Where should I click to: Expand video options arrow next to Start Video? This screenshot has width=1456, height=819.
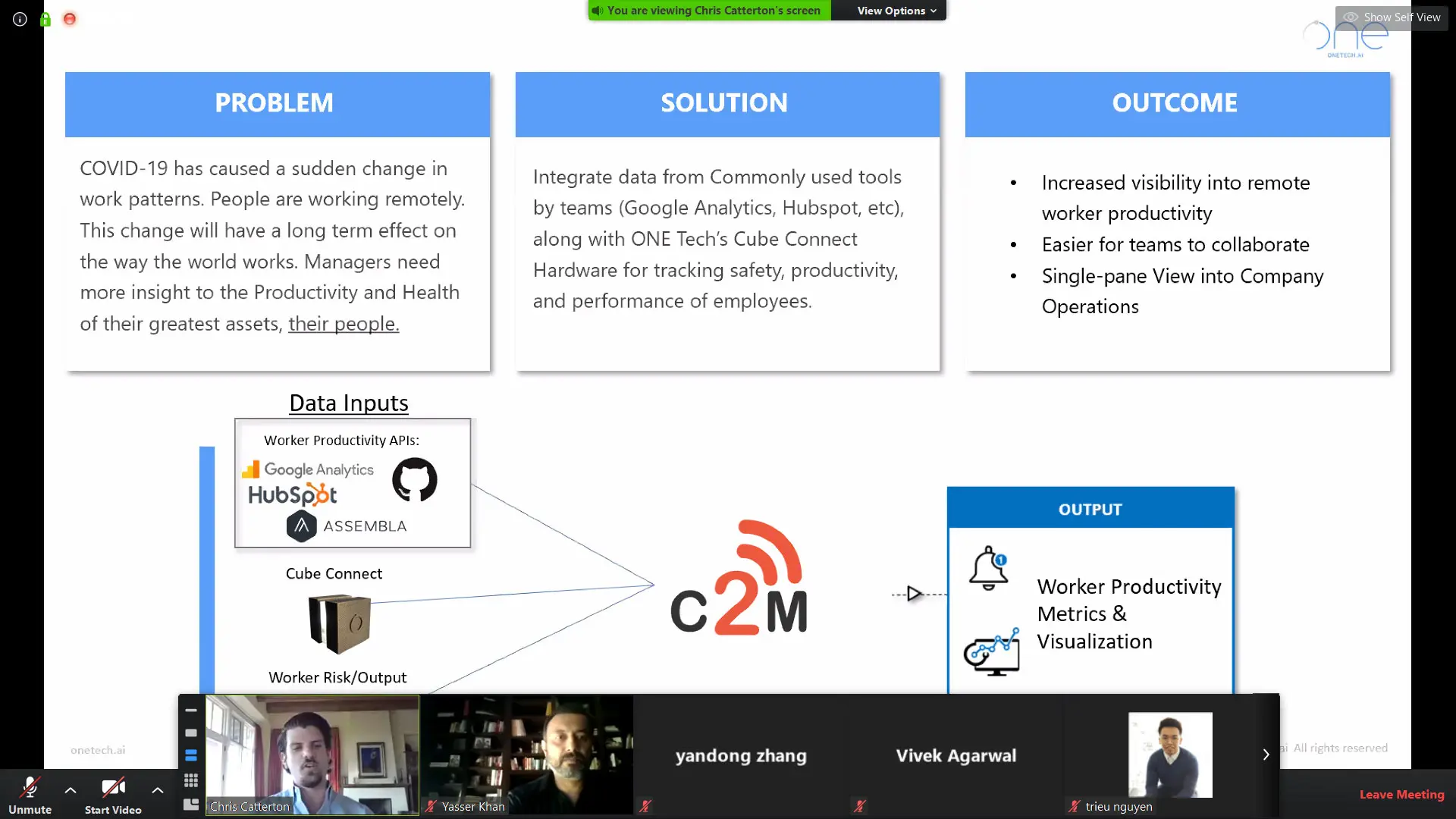pyautogui.click(x=158, y=790)
